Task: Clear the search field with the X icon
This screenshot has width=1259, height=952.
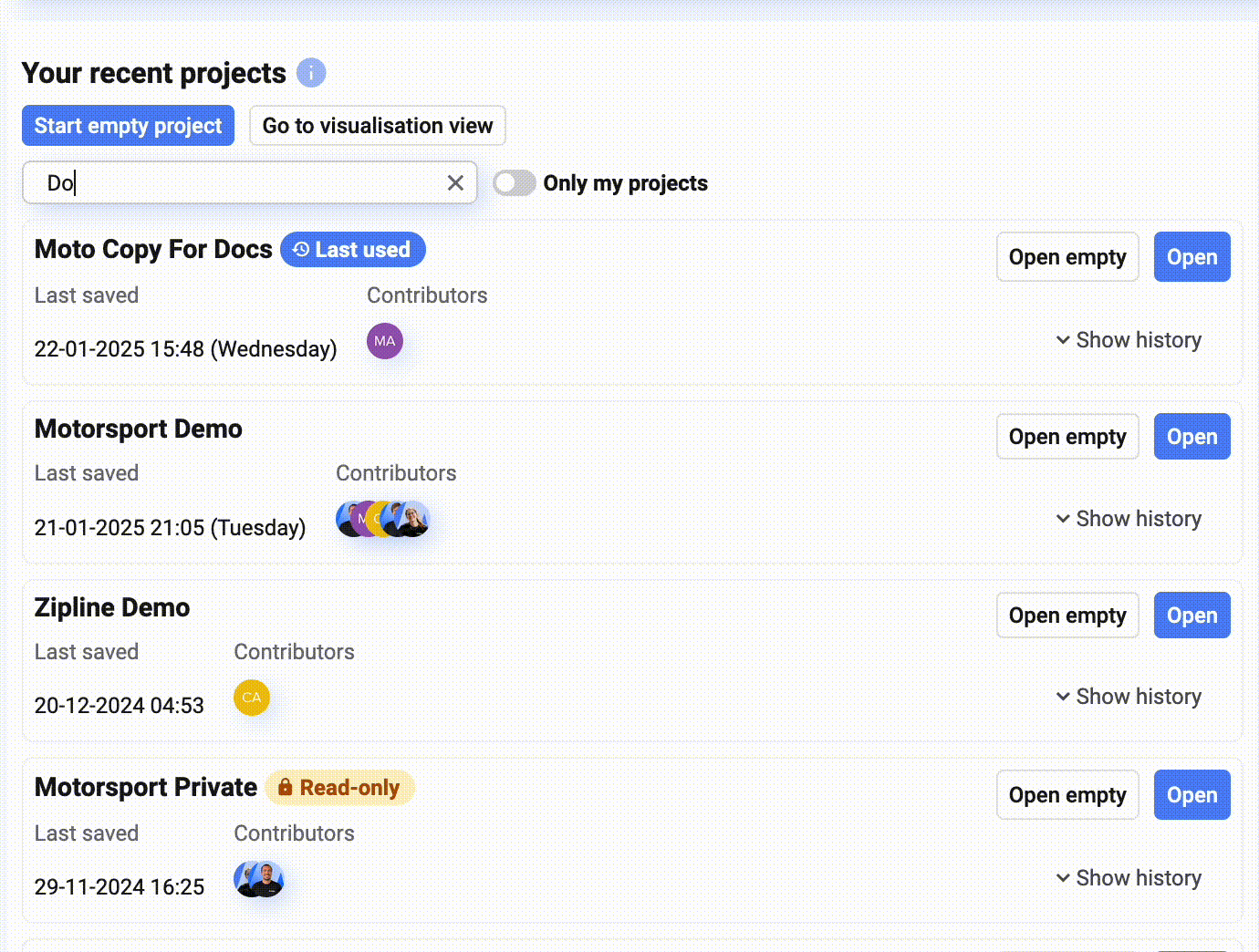Action: coord(455,183)
